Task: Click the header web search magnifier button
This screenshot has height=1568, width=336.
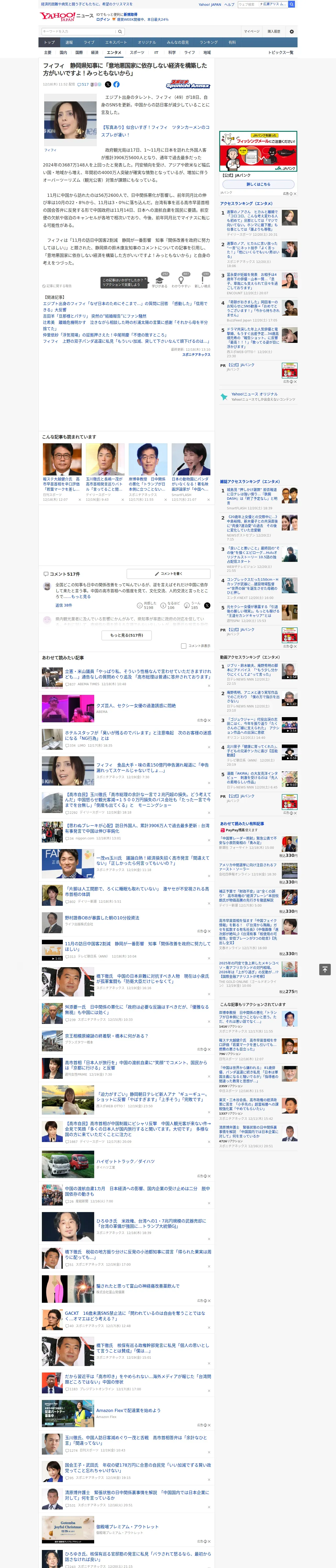Action: [x=292, y=4]
